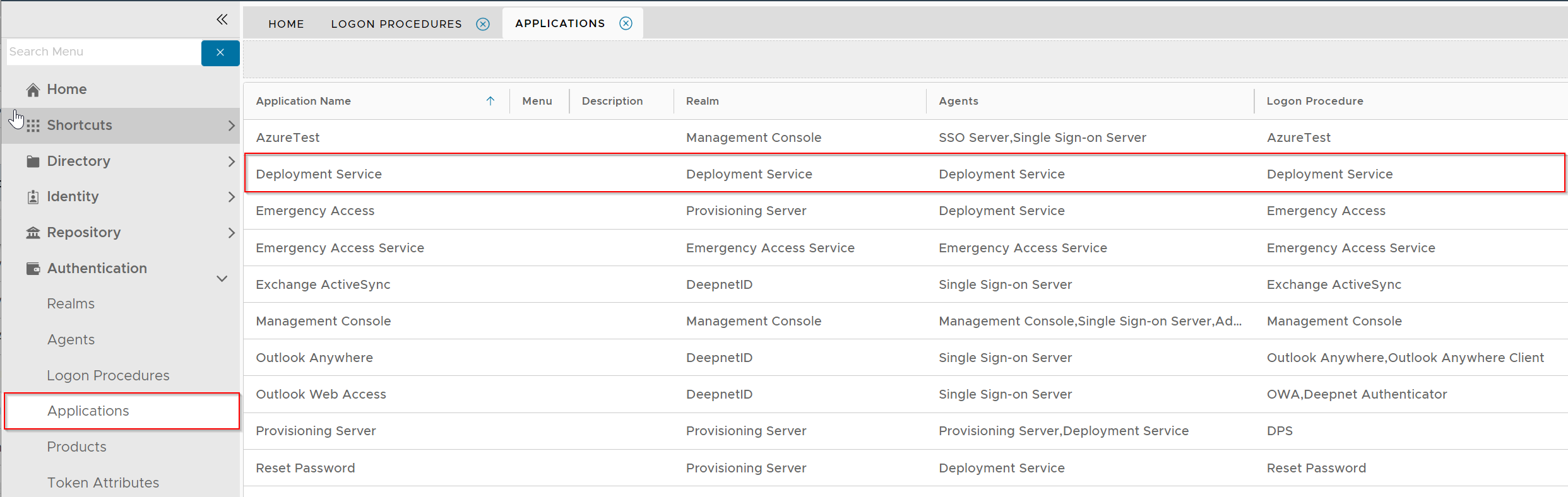Clear the menu search with X button
This screenshot has height=497, width=1568.
pos(220,52)
